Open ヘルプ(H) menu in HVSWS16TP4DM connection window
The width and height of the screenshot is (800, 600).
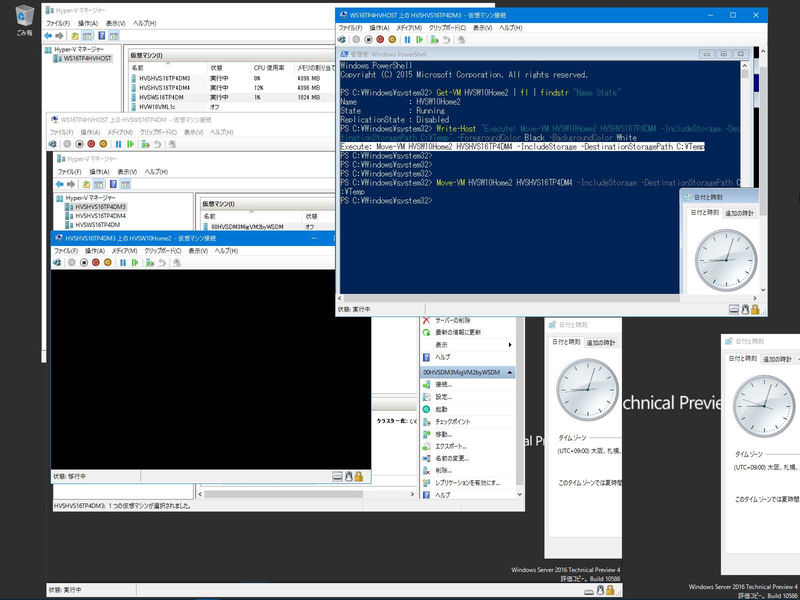(222, 132)
